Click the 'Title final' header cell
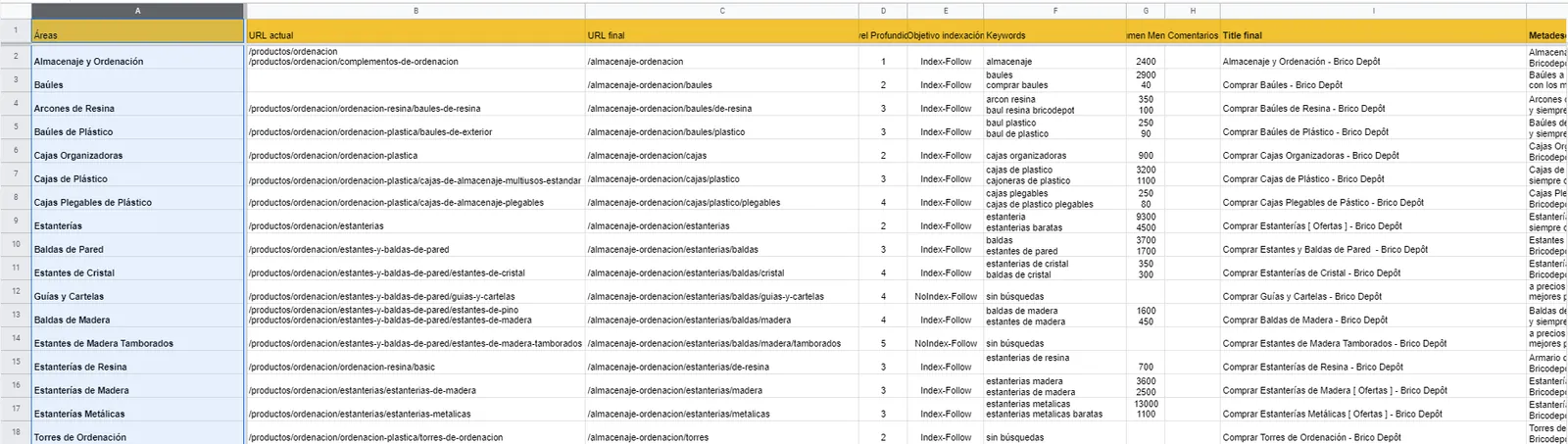 point(1373,31)
